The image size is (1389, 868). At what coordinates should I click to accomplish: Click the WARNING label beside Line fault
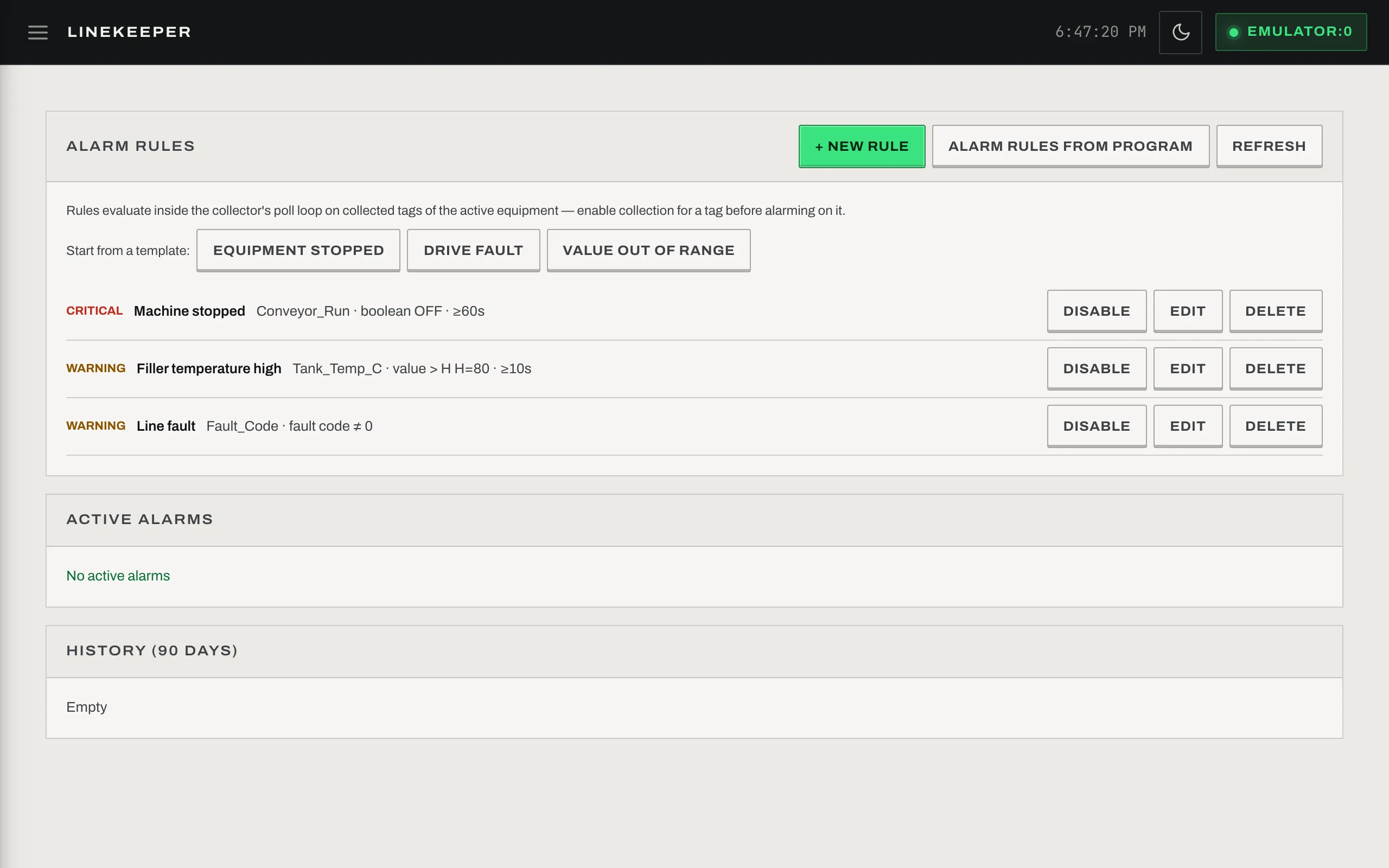click(96, 425)
